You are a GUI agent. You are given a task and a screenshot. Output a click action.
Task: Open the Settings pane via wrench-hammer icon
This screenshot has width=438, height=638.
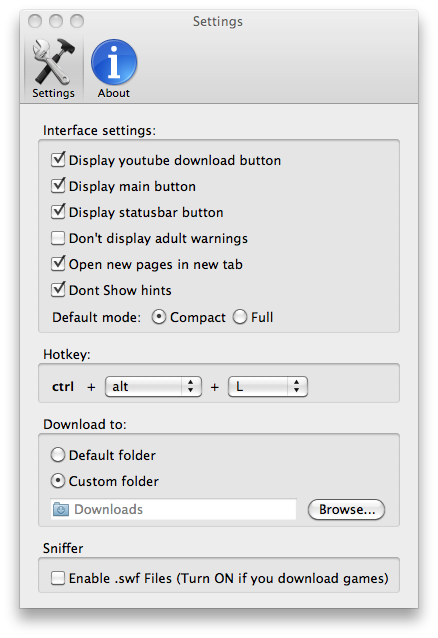(53, 68)
